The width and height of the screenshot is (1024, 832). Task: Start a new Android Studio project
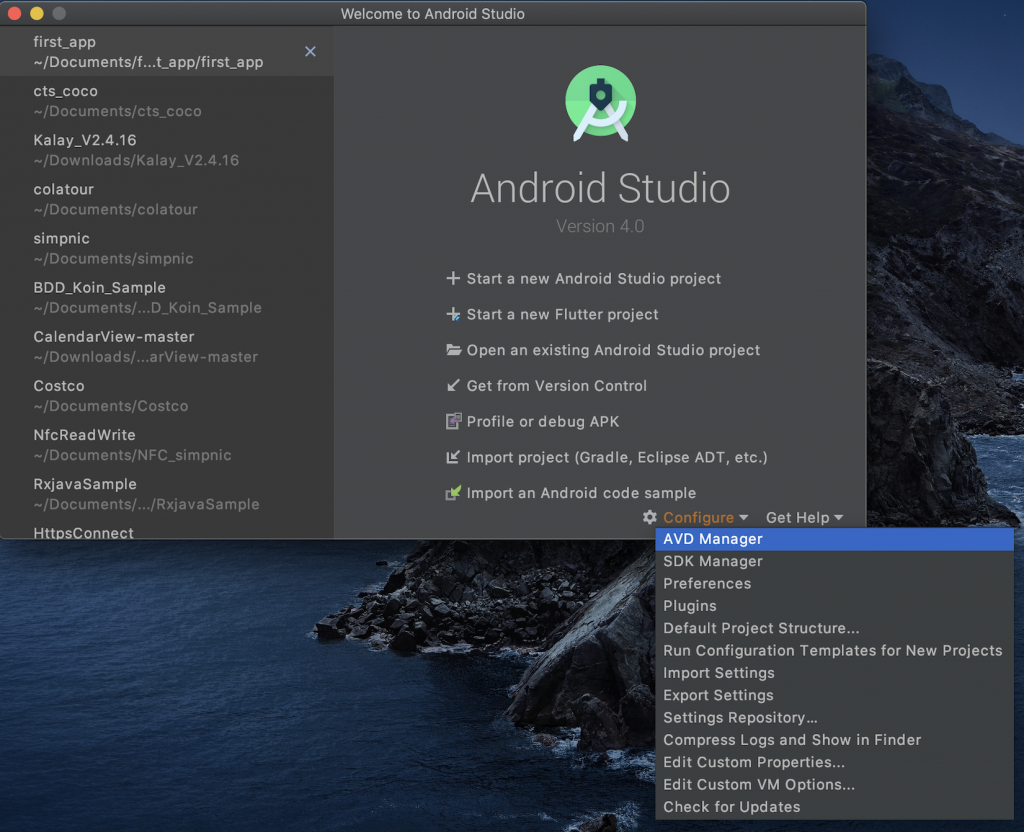click(x=593, y=278)
